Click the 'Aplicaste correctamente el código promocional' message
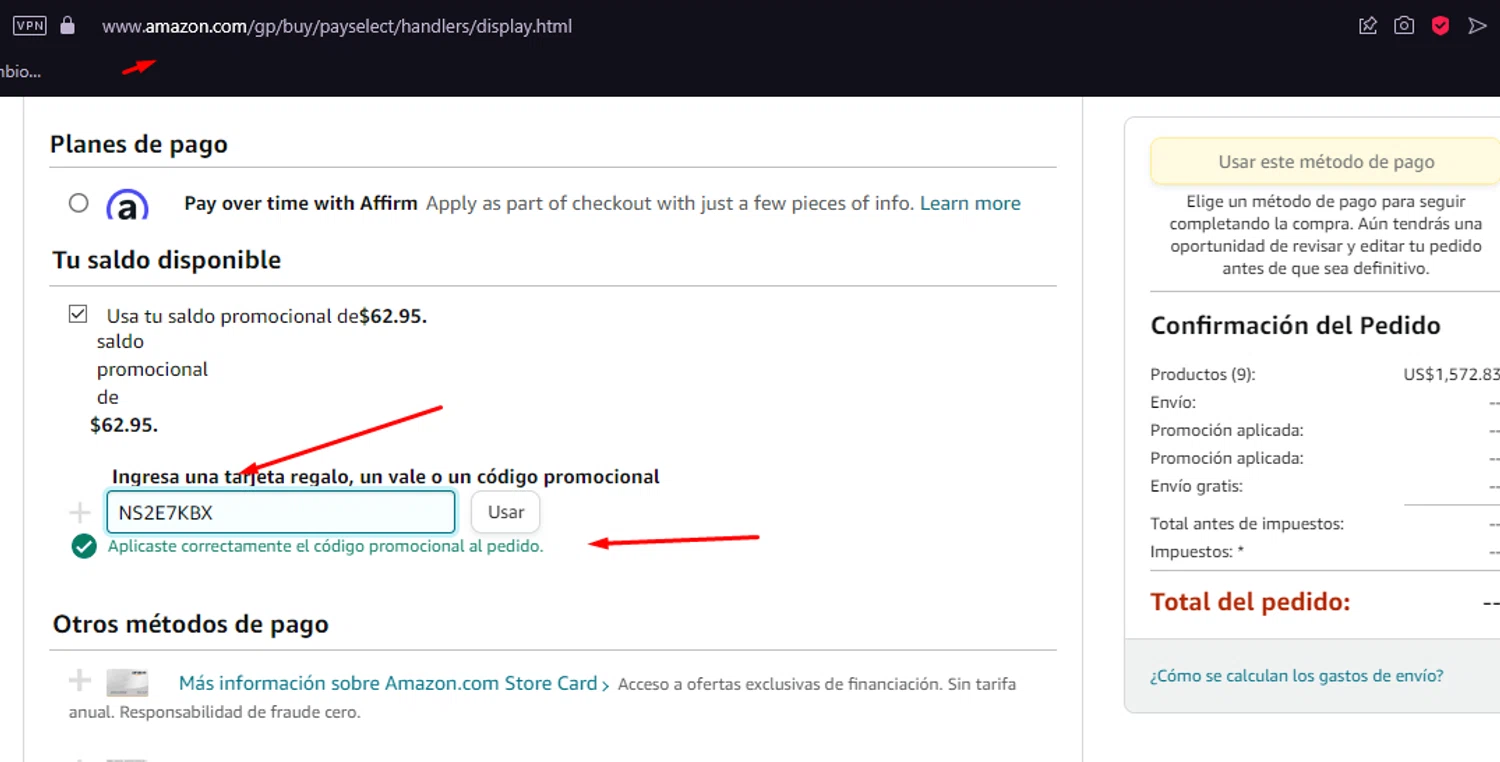 326,547
